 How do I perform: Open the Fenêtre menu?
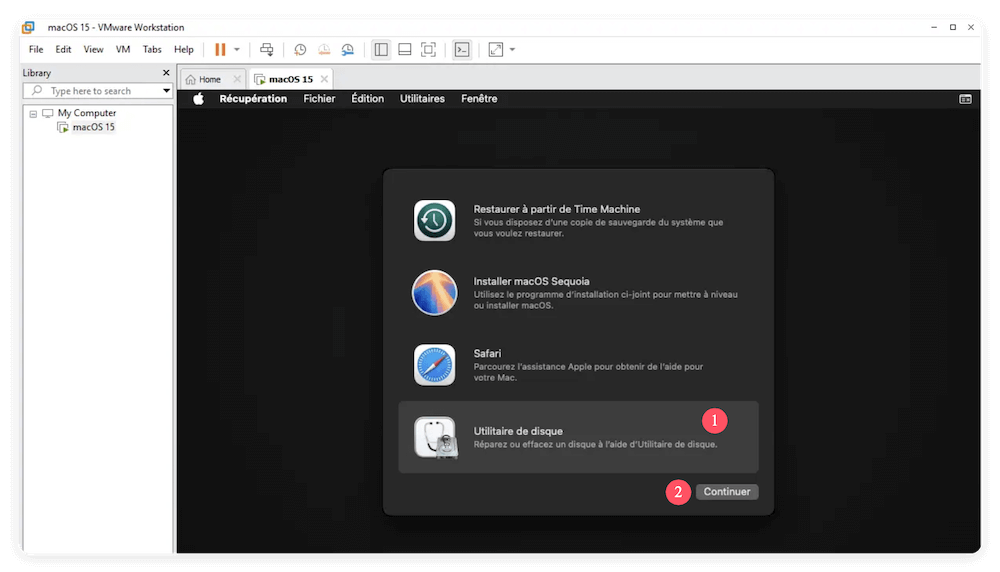[479, 99]
